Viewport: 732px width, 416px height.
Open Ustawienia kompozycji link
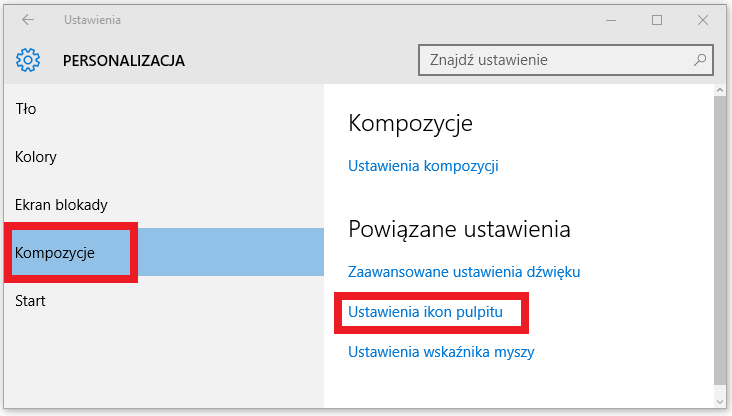[423, 166]
